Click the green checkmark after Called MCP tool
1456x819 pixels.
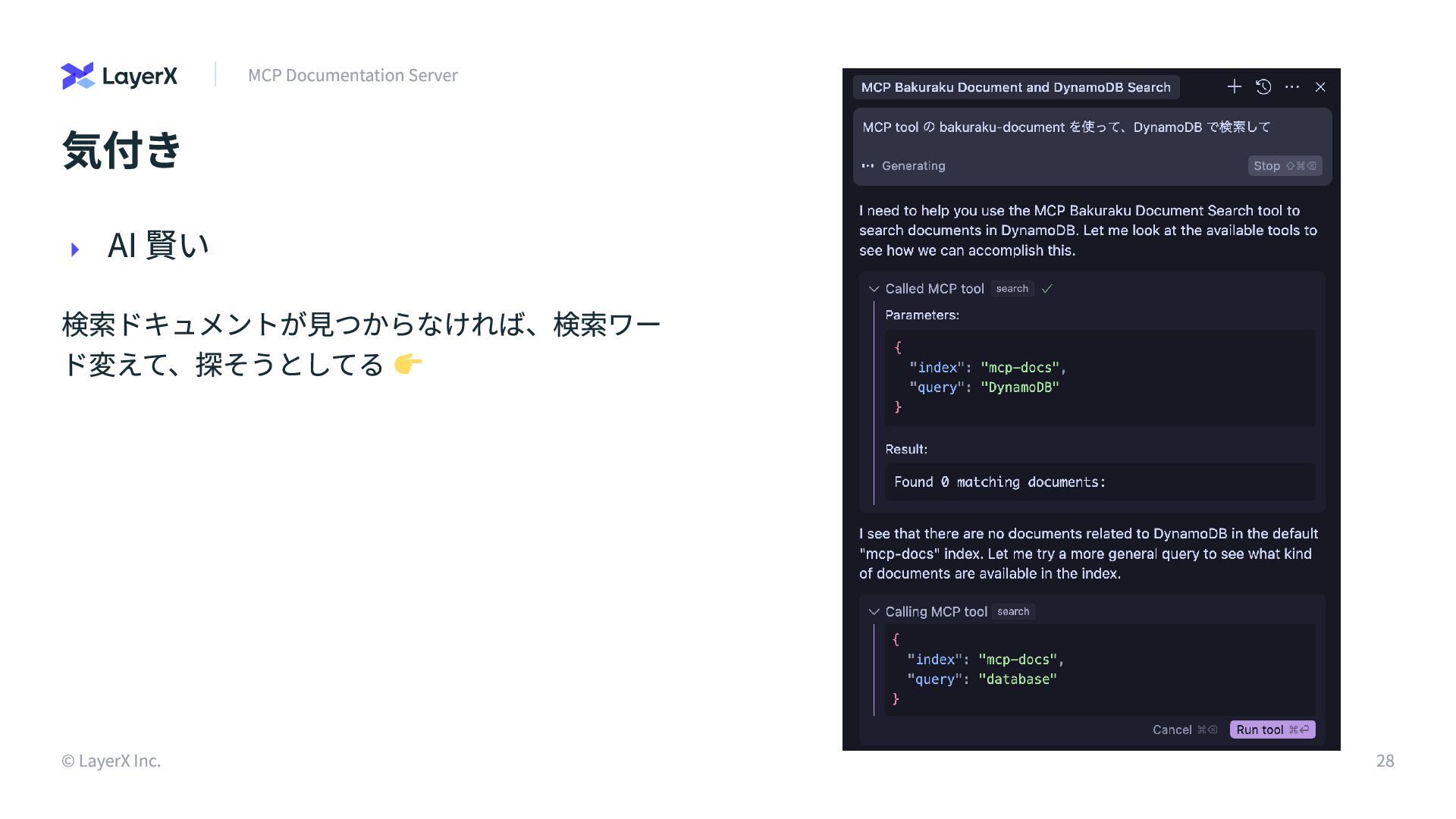pos(1047,289)
